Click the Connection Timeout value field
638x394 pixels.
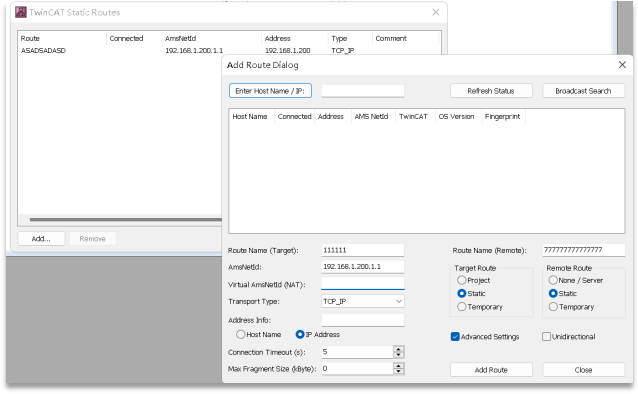(357, 352)
